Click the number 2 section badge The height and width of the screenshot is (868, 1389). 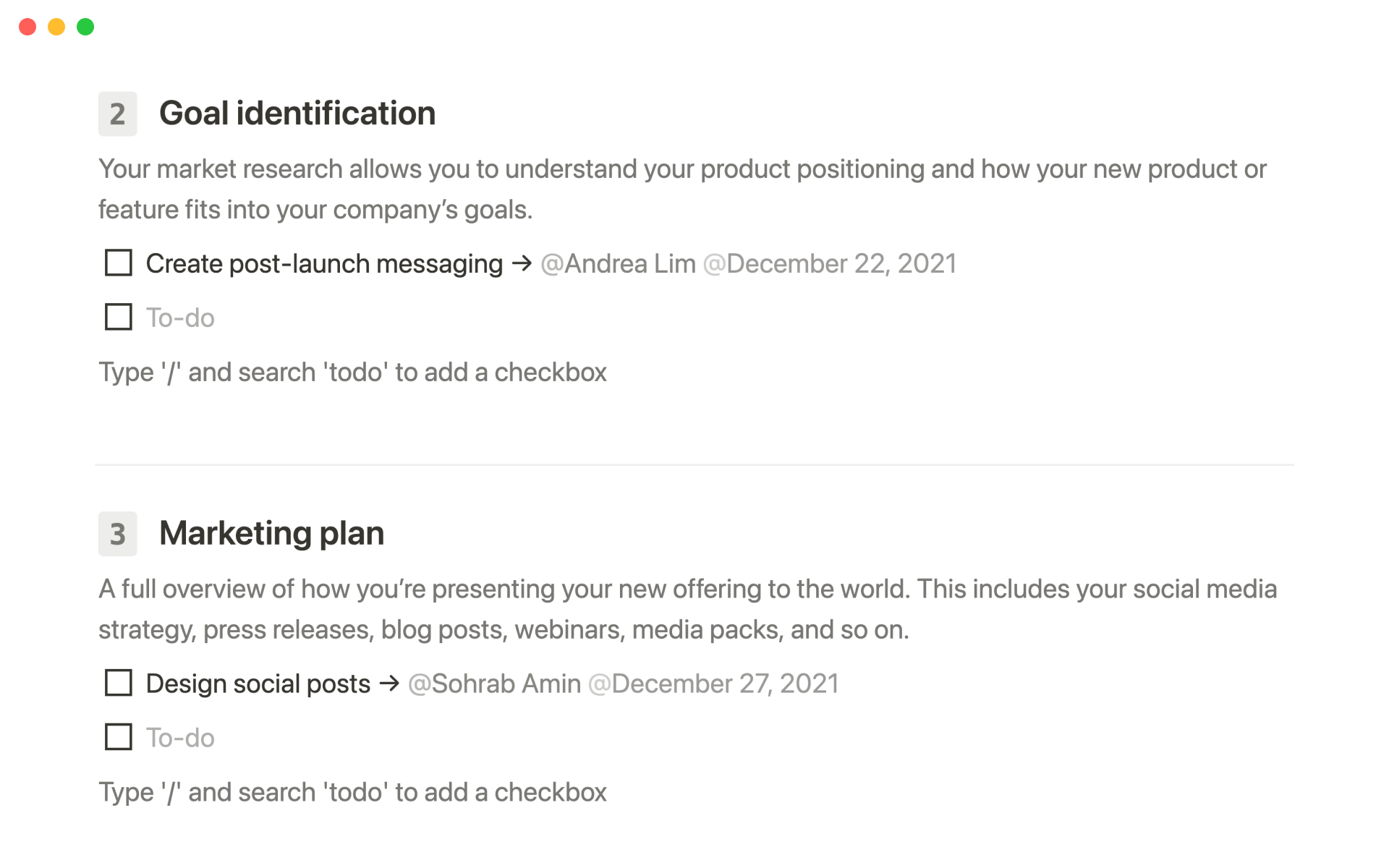point(117,114)
